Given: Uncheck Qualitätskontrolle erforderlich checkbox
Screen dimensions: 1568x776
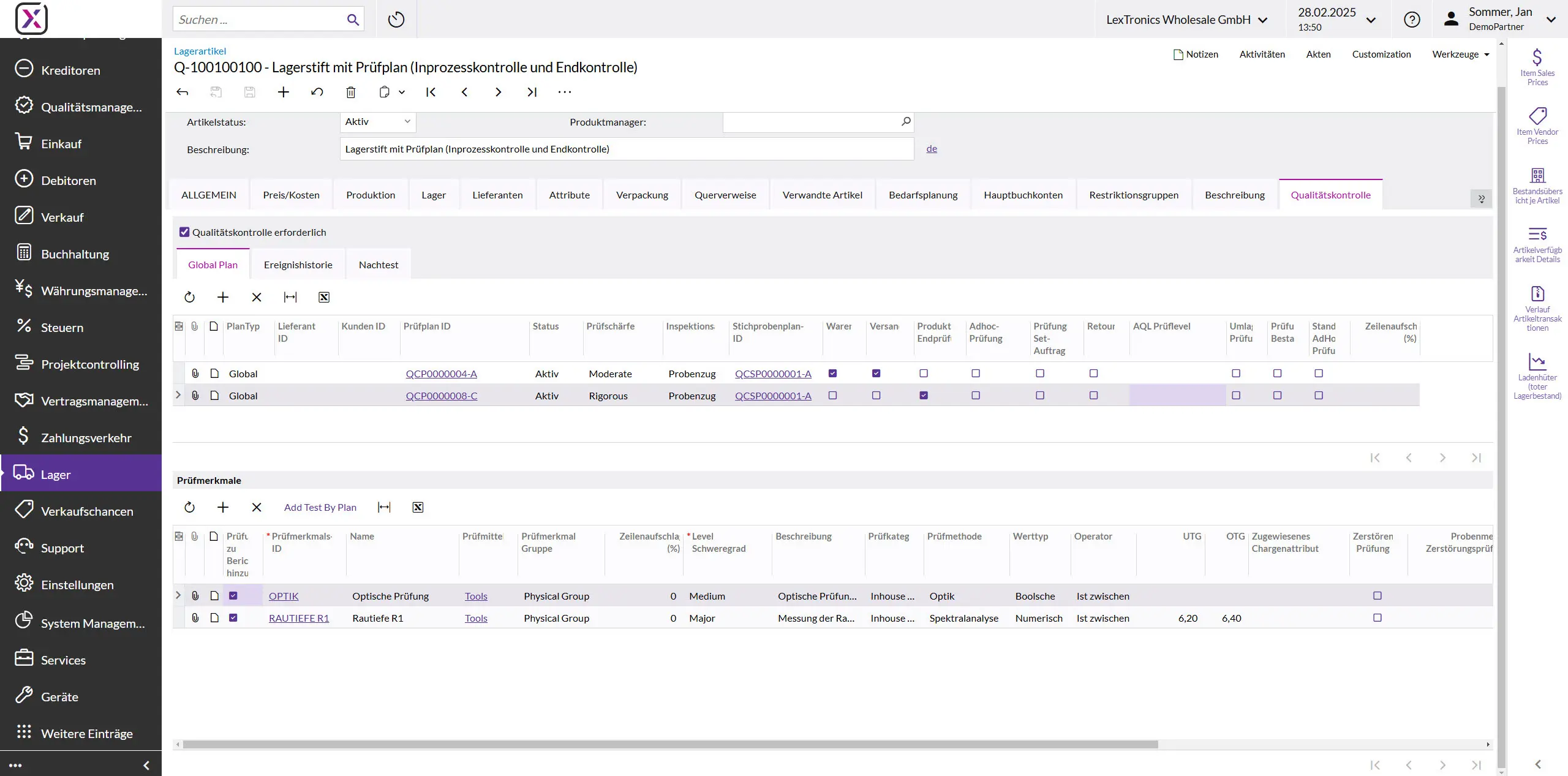Looking at the screenshot, I should 184,232.
